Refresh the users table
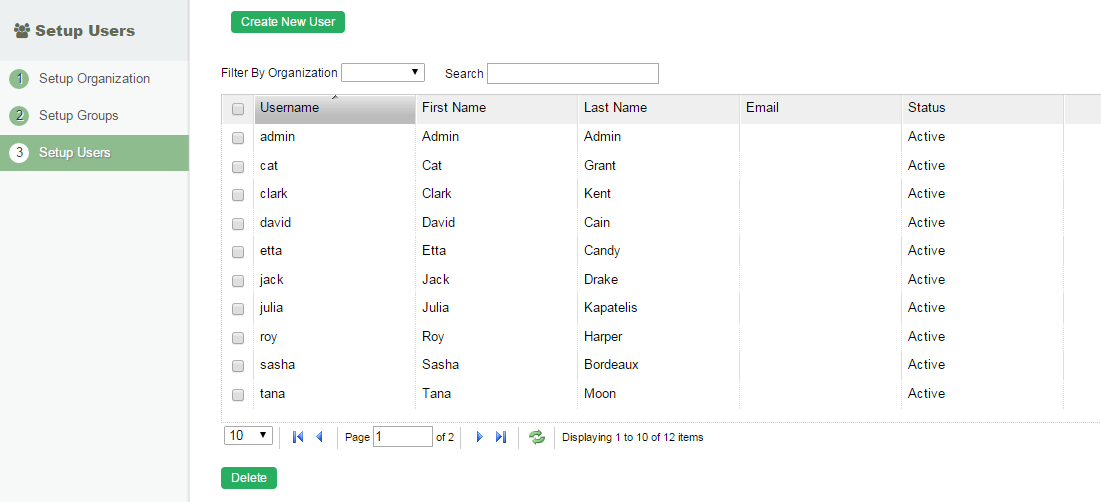Image resolution: width=1101 pixels, height=502 pixels. (x=537, y=437)
